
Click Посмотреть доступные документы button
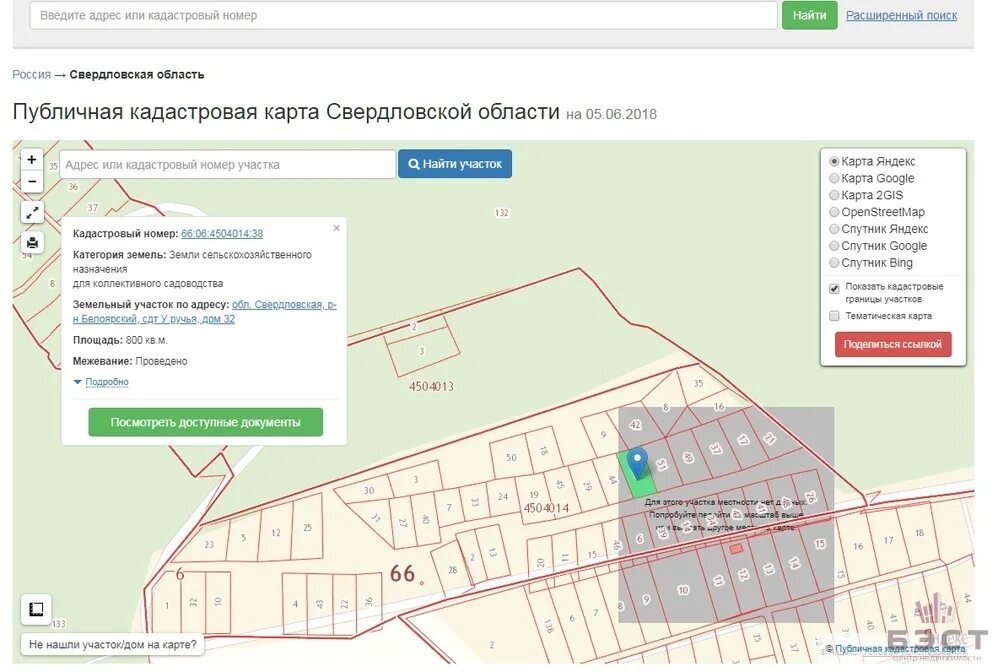point(206,422)
